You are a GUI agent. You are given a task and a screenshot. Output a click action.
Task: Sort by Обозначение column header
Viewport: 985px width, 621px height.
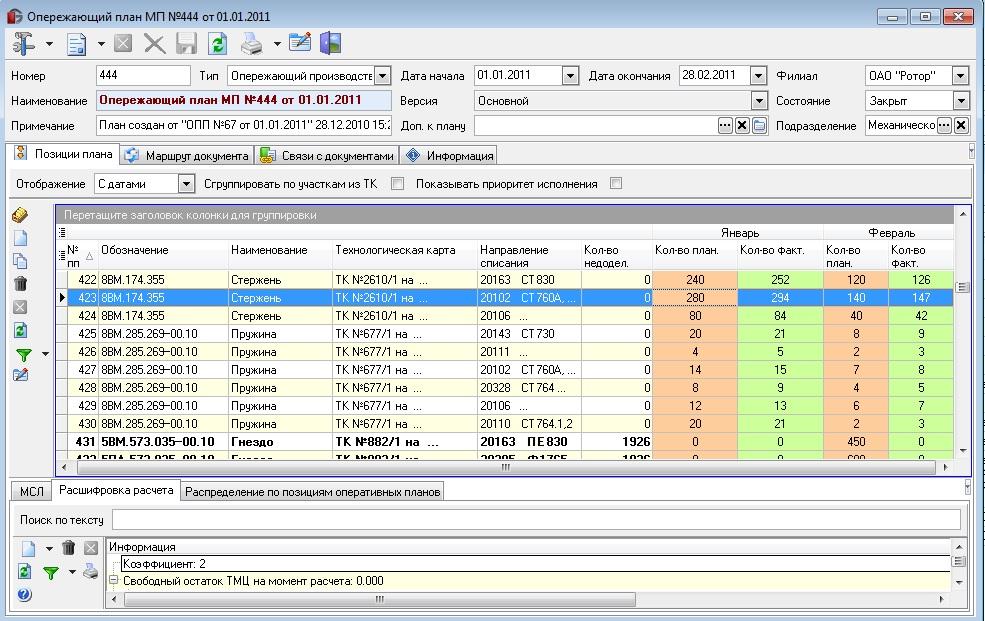163,256
